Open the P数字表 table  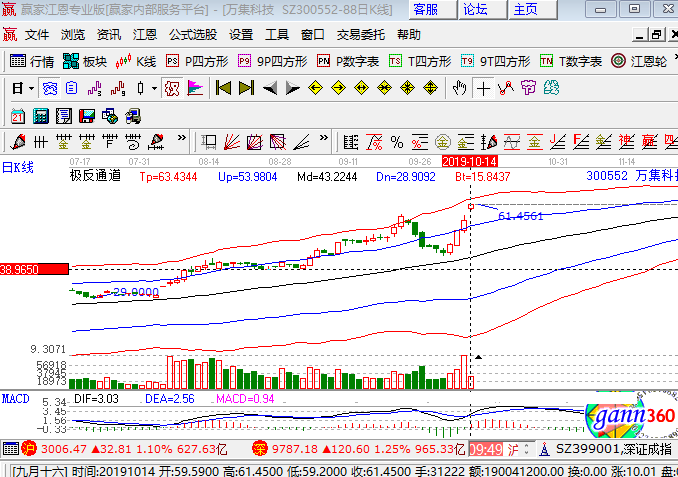[x=348, y=61]
